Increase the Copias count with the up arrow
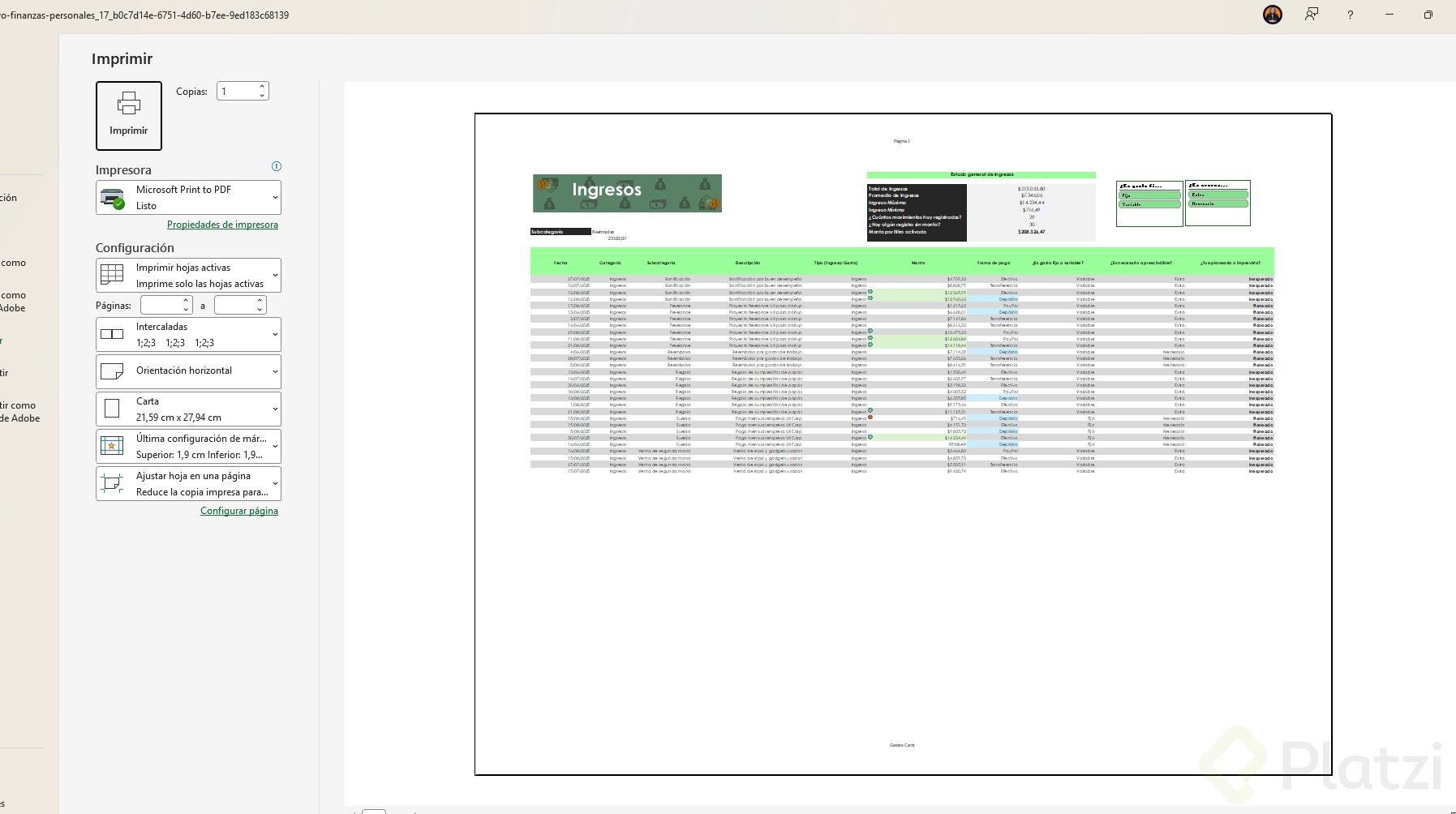 (x=262, y=87)
